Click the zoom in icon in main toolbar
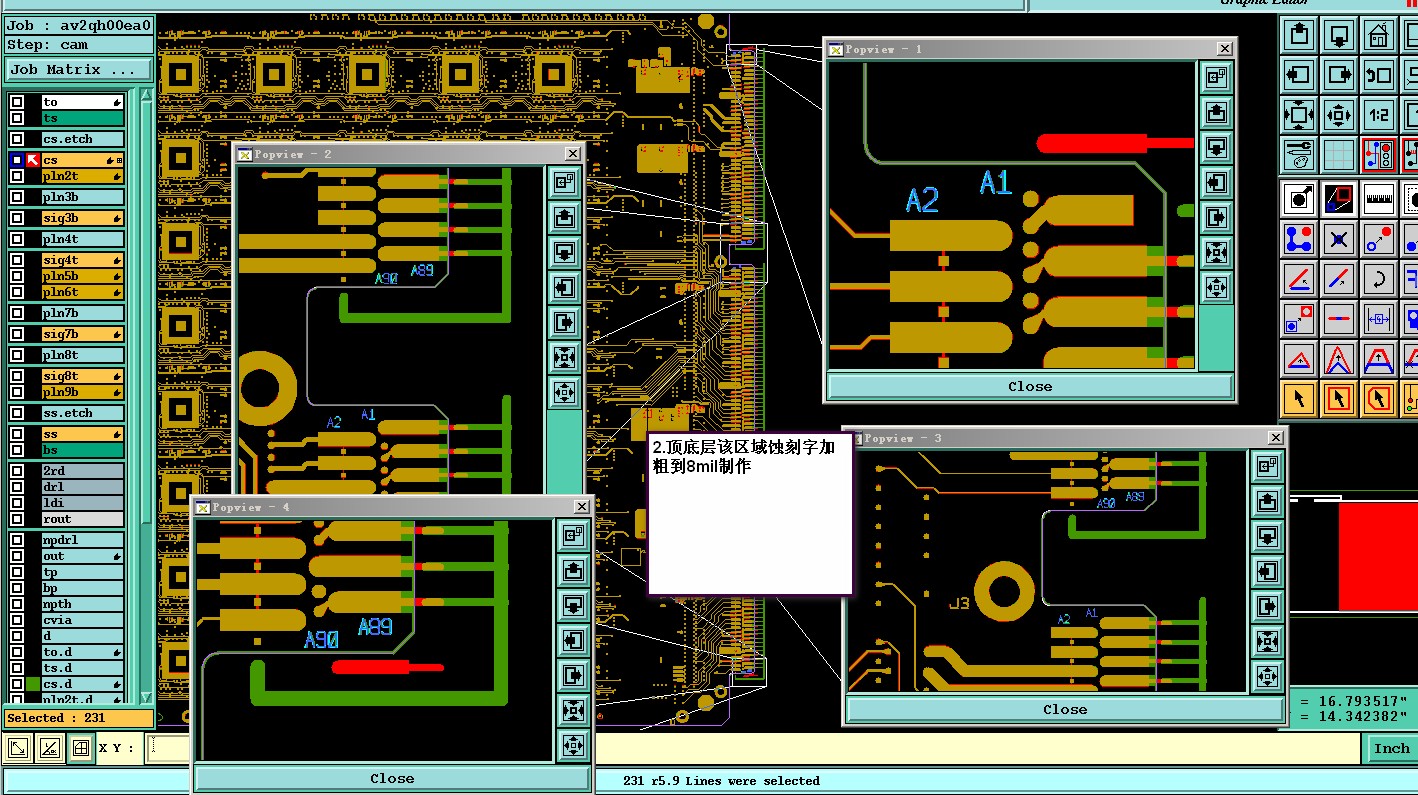Screen dimensions: 1418x795 click(1339, 114)
